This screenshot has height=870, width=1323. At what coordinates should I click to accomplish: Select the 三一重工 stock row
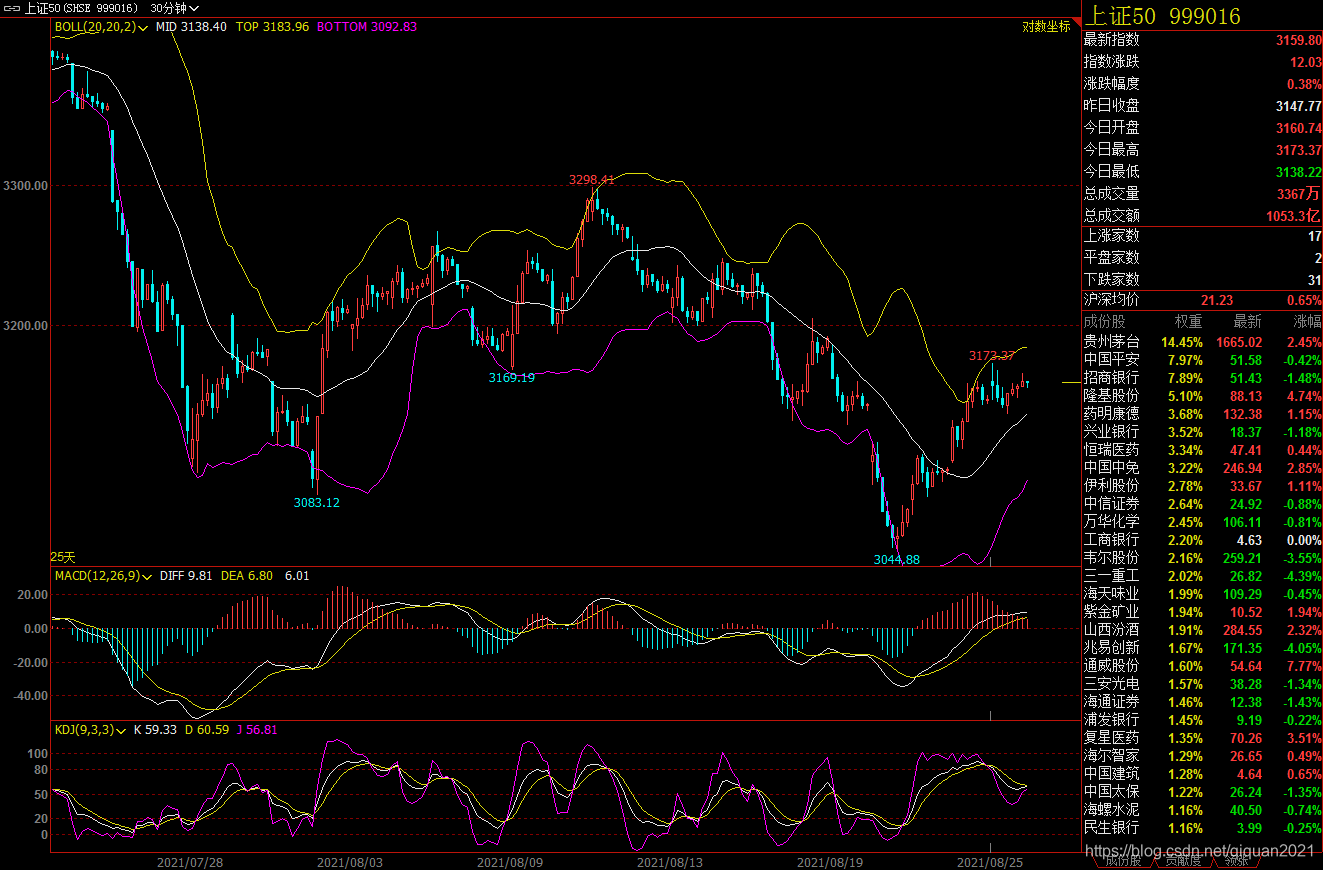1203,575
